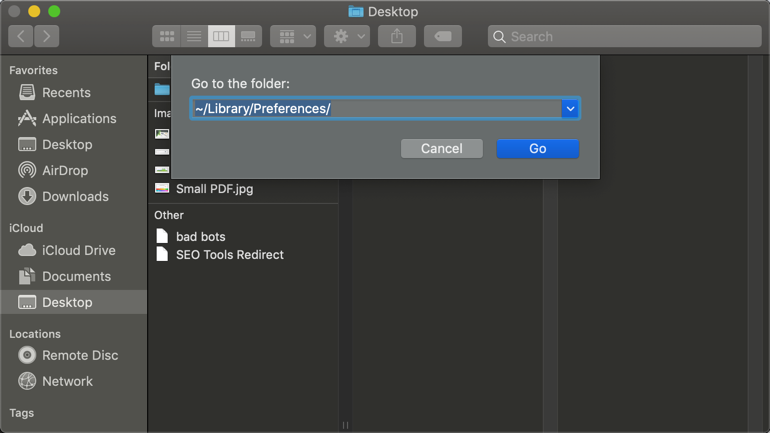Viewport: 770px width, 433px height.
Task: Select the SEO Tools Redirect file
Action: coord(229,255)
